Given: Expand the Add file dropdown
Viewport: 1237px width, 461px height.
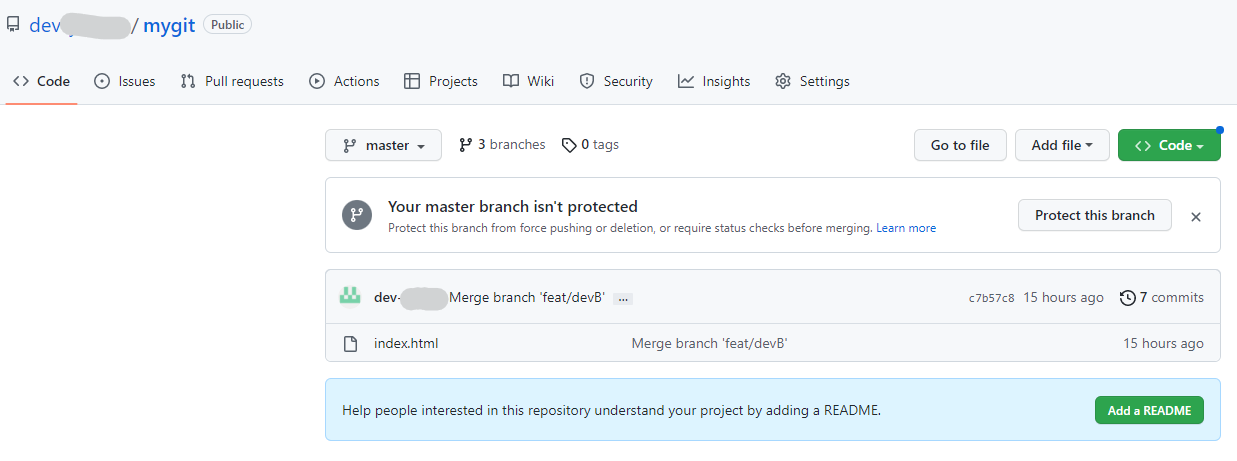Looking at the screenshot, I should point(1062,145).
